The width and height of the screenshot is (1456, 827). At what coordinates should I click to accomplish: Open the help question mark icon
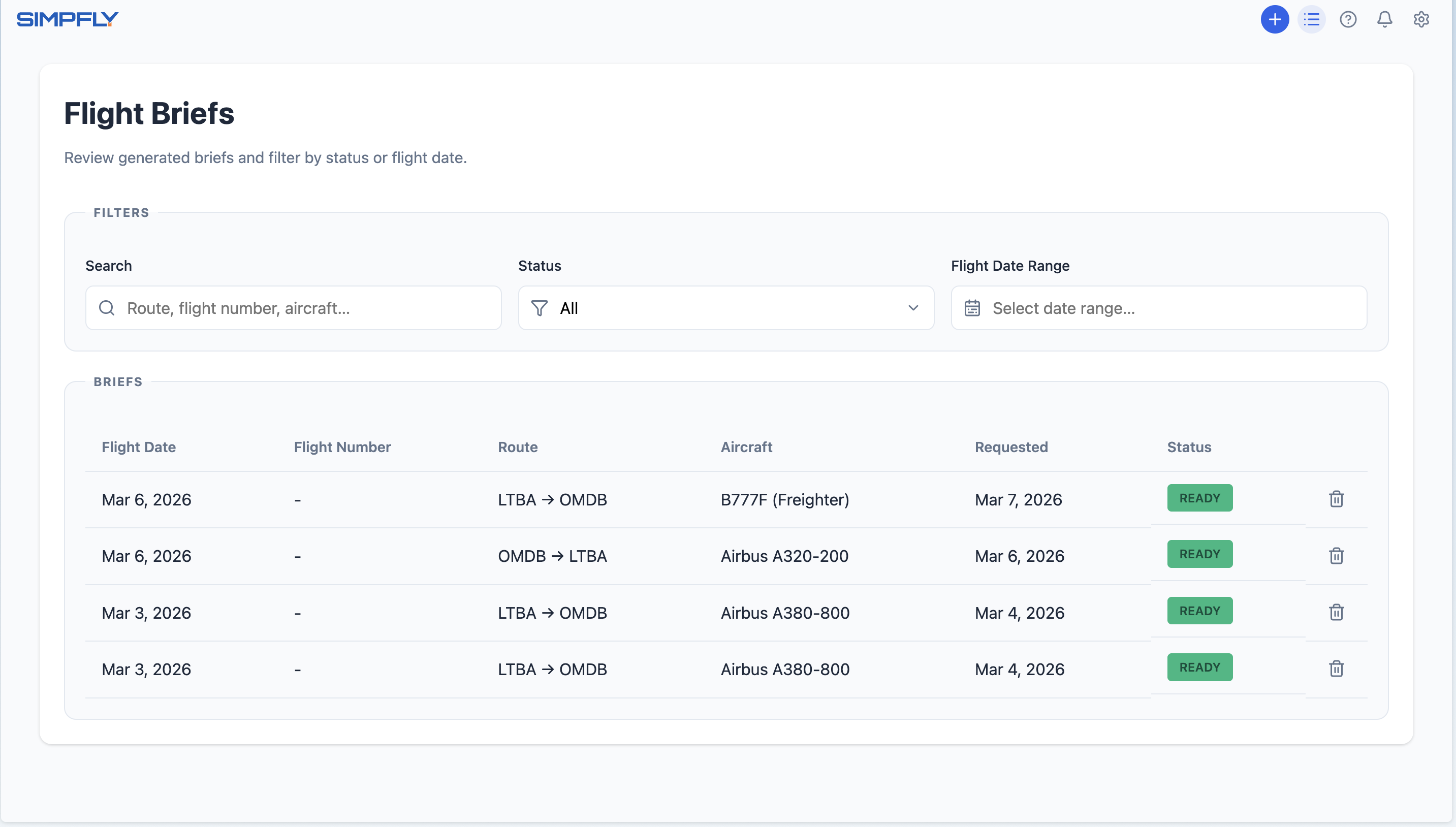coord(1348,19)
